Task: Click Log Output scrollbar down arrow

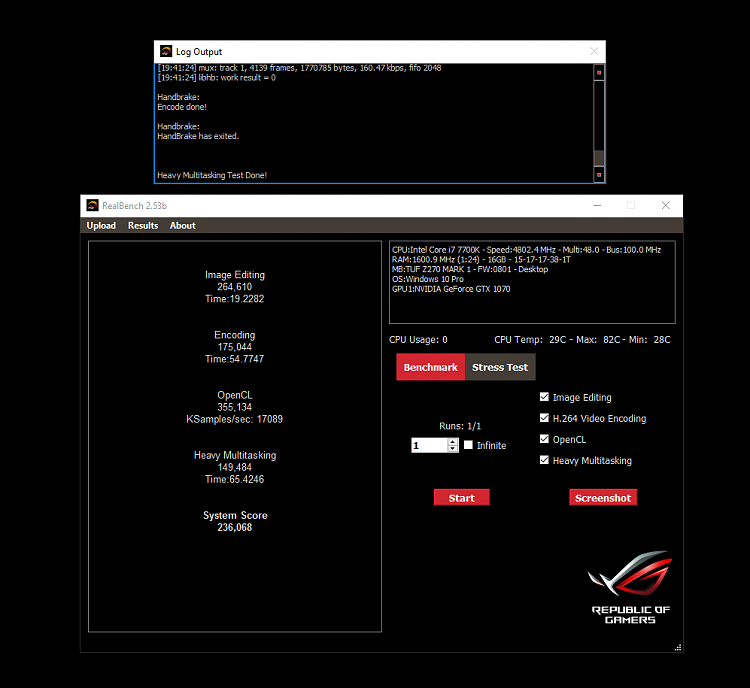Action: [599, 175]
